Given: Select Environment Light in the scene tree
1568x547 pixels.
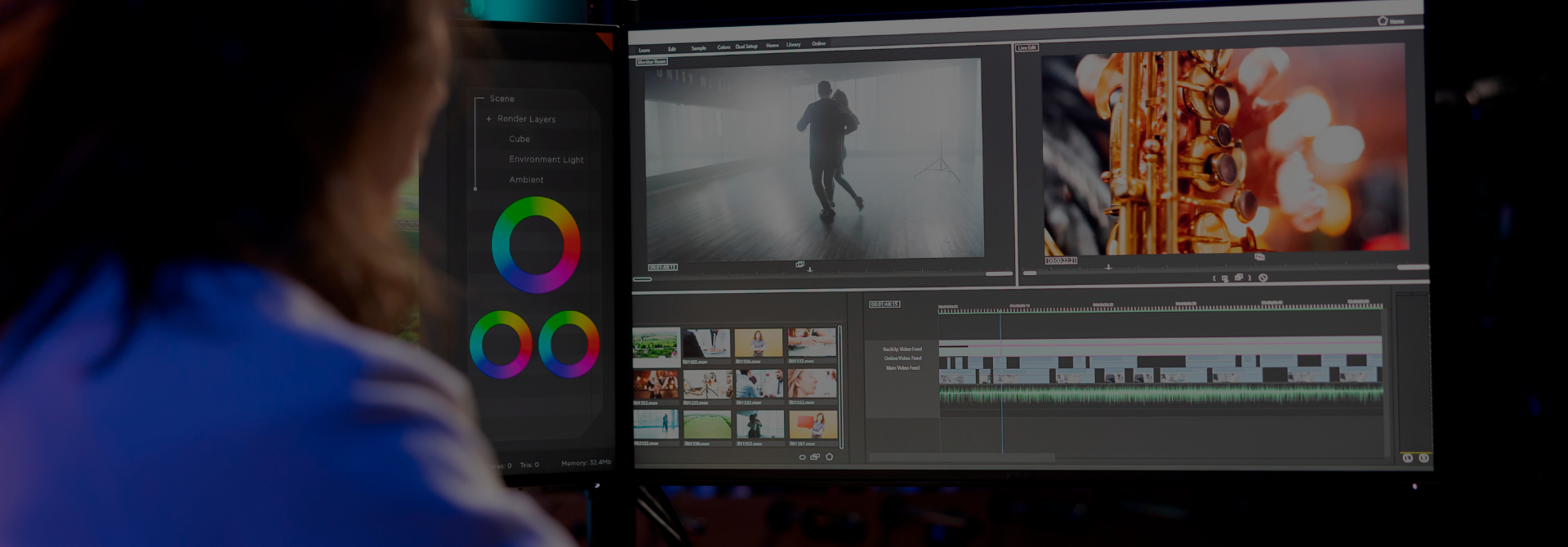Looking at the screenshot, I should tap(546, 160).
